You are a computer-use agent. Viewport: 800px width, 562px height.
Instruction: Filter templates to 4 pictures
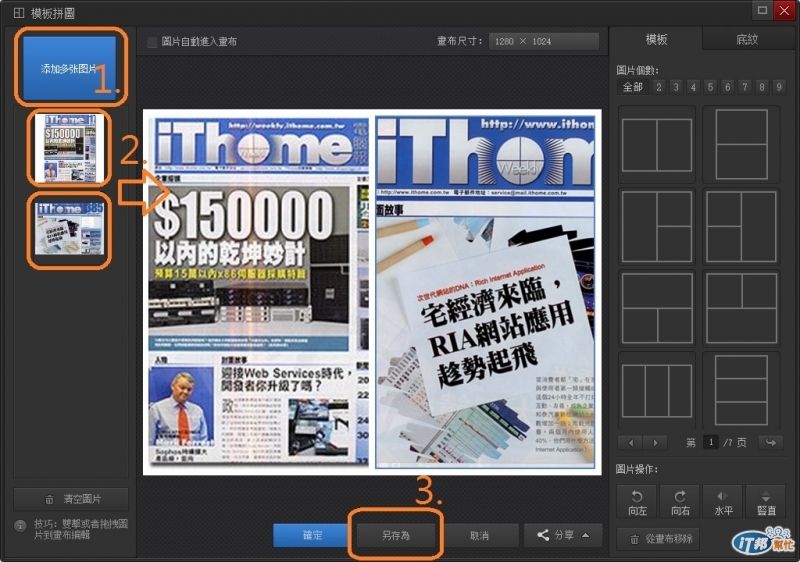click(x=693, y=87)
